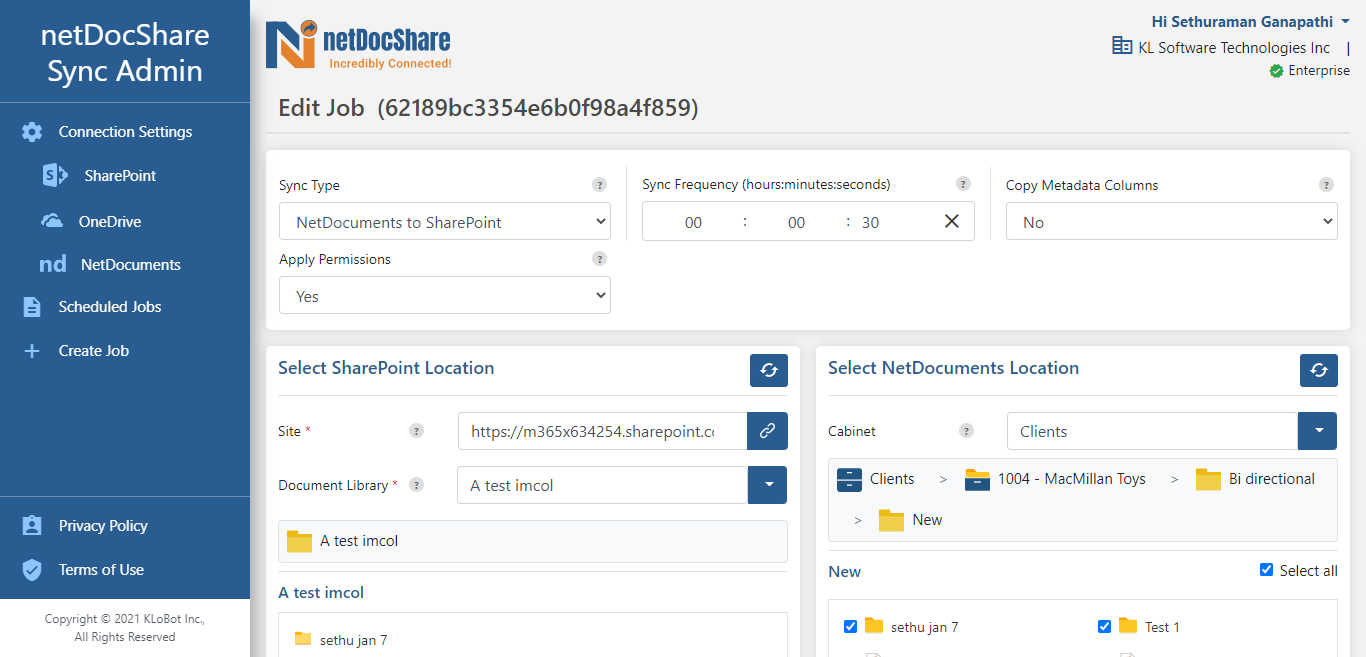Click Apply Permissions help question icon
The image size is (1366, 657).
coord(599,259)
